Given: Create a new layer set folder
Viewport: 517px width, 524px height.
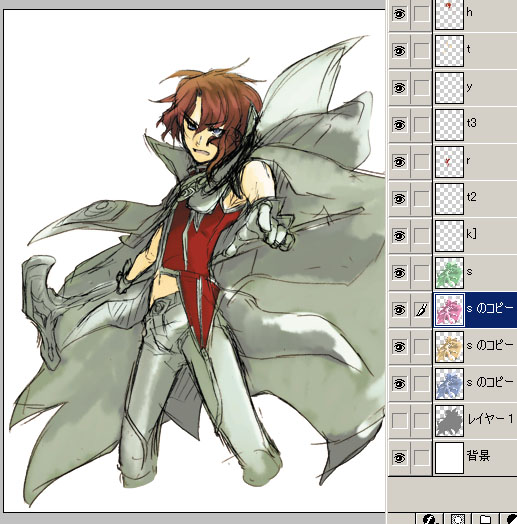Looking at the screenshot, I should click(485, 518).
